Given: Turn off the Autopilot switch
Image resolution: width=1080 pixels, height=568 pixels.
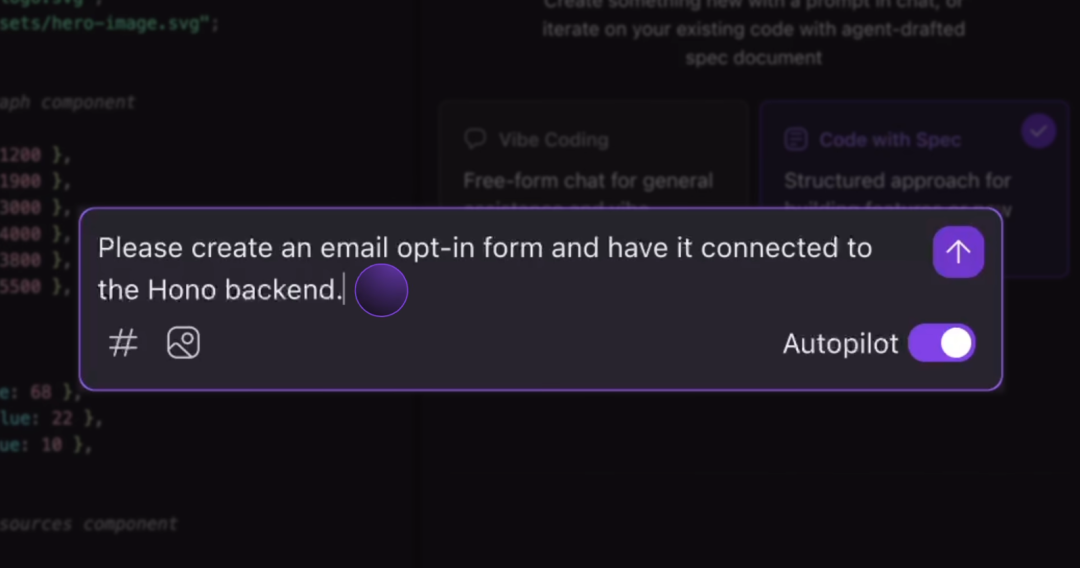Looking at the screenshot, I should coord(941,343).
